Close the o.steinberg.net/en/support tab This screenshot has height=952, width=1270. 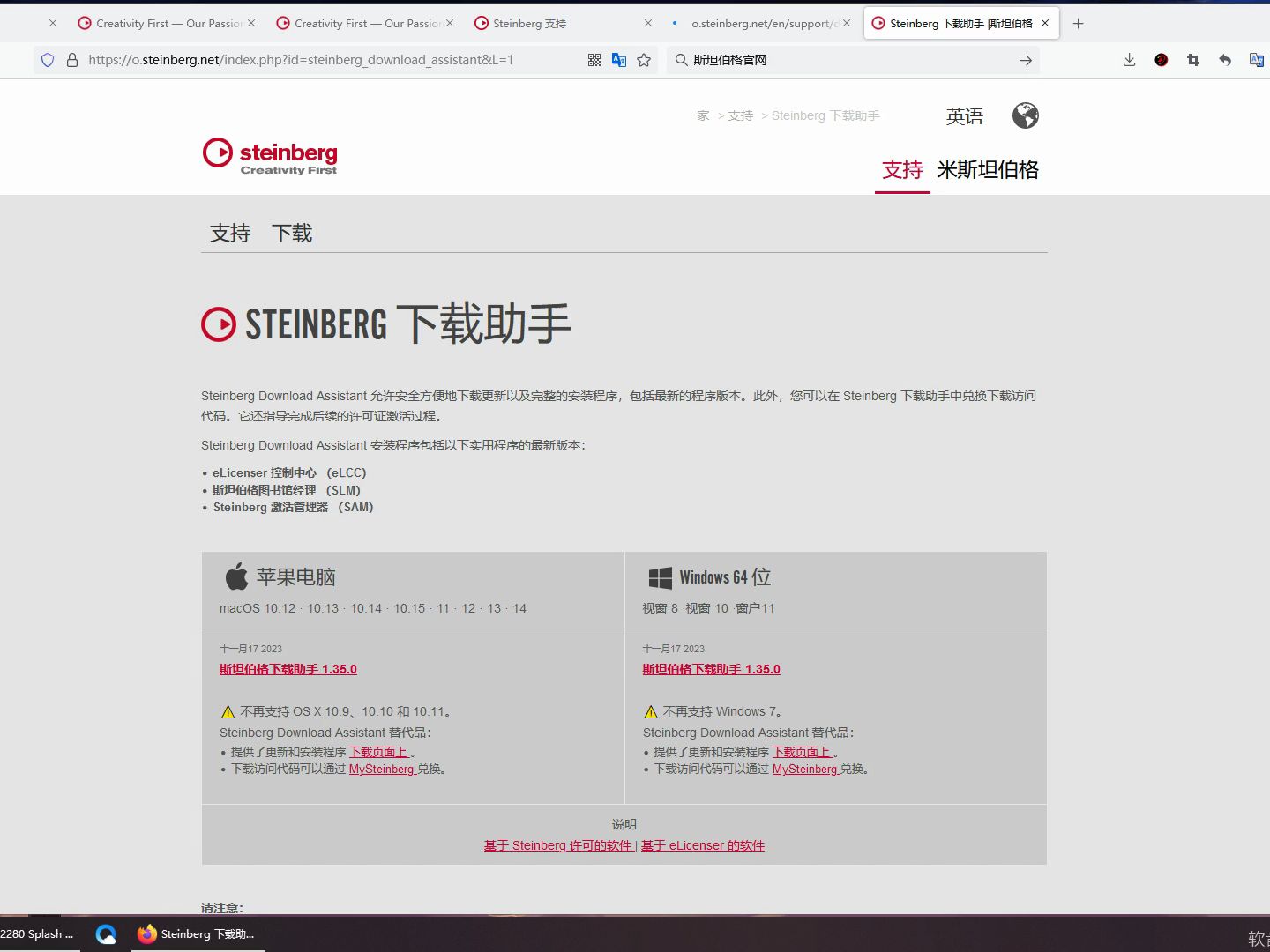tap(847, 24)
